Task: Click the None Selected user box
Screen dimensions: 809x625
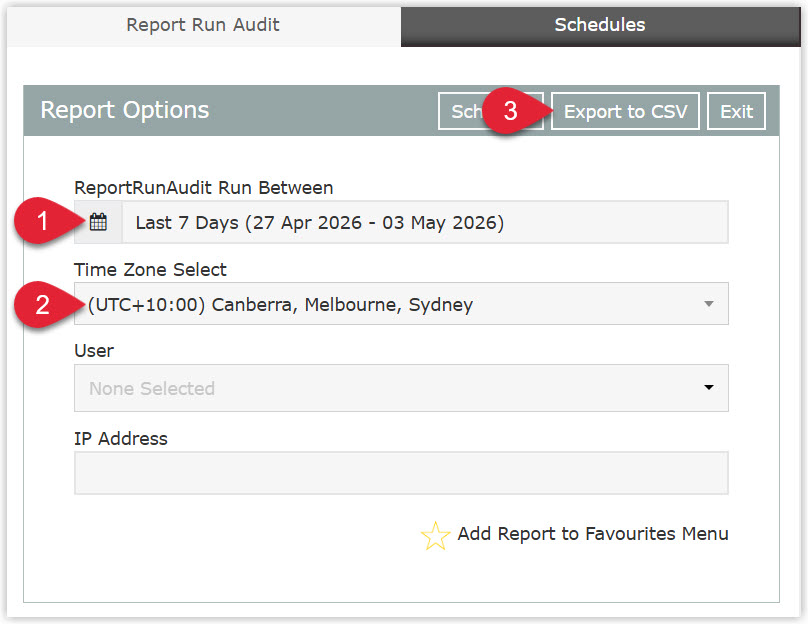Action: (x=401, y=388)
